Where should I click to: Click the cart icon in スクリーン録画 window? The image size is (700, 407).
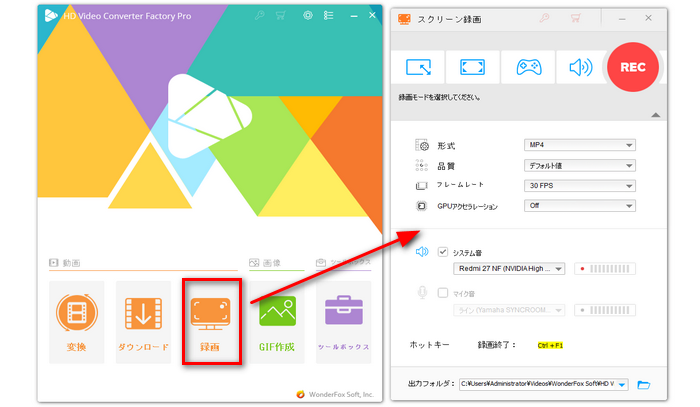tap(576, 18)
